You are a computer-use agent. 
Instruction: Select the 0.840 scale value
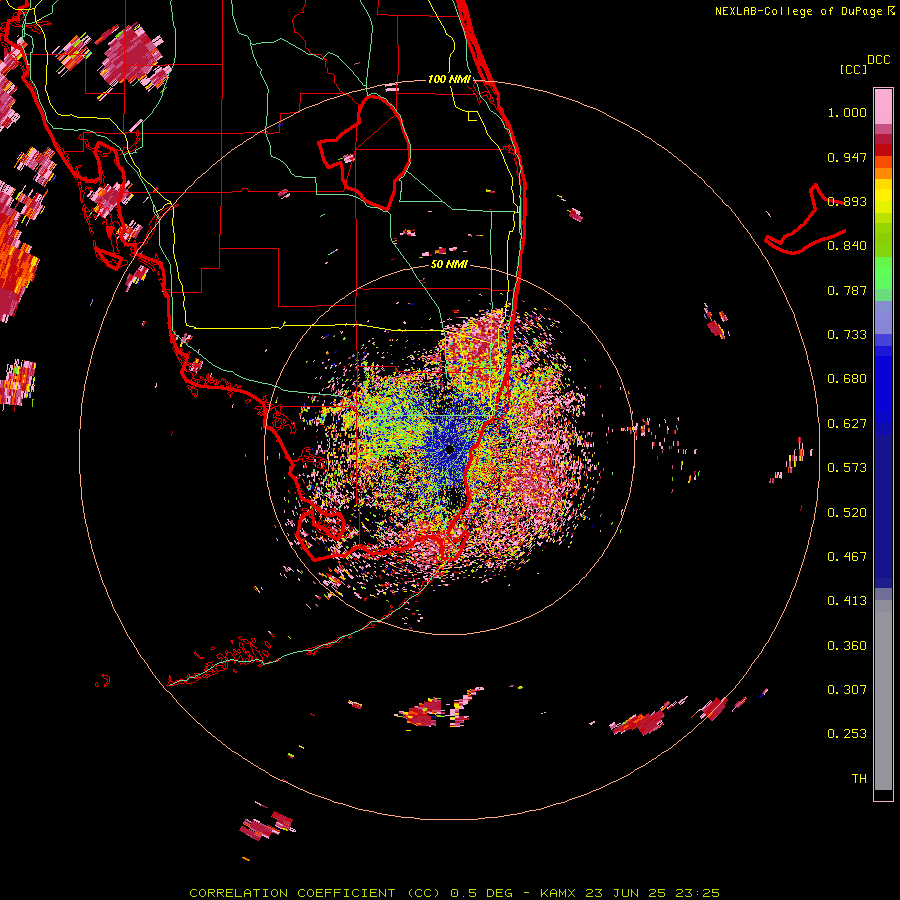tap(847, 246)
